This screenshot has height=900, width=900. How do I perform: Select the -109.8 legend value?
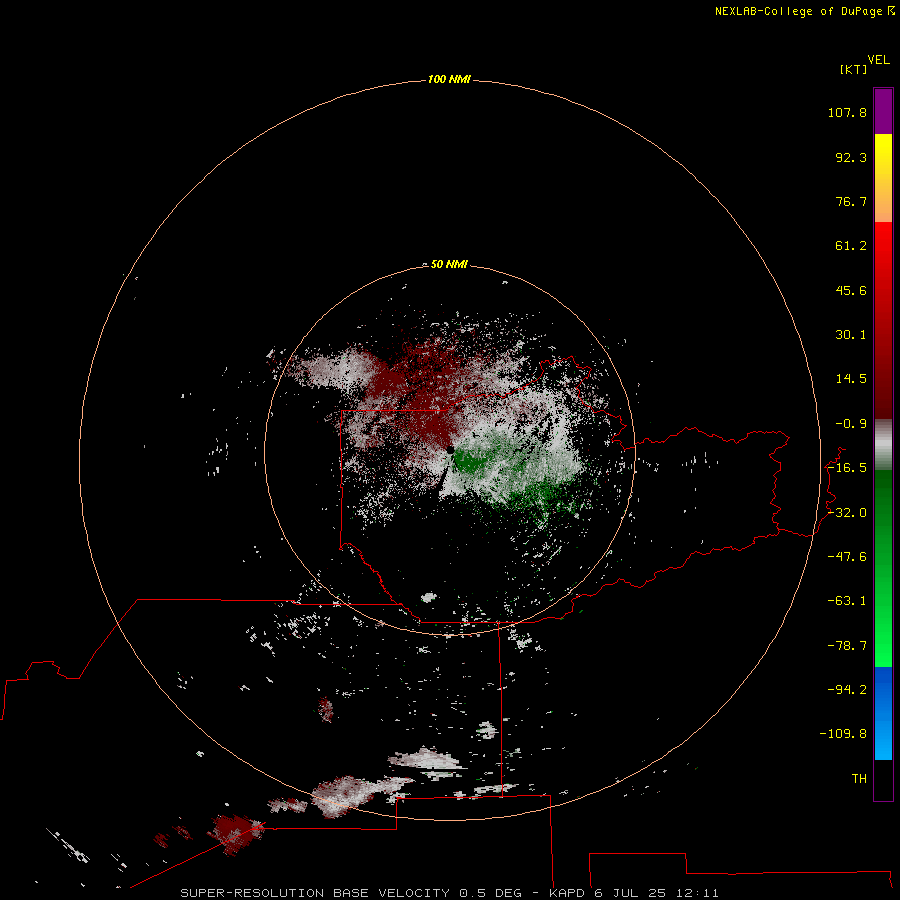click(843, 734)
